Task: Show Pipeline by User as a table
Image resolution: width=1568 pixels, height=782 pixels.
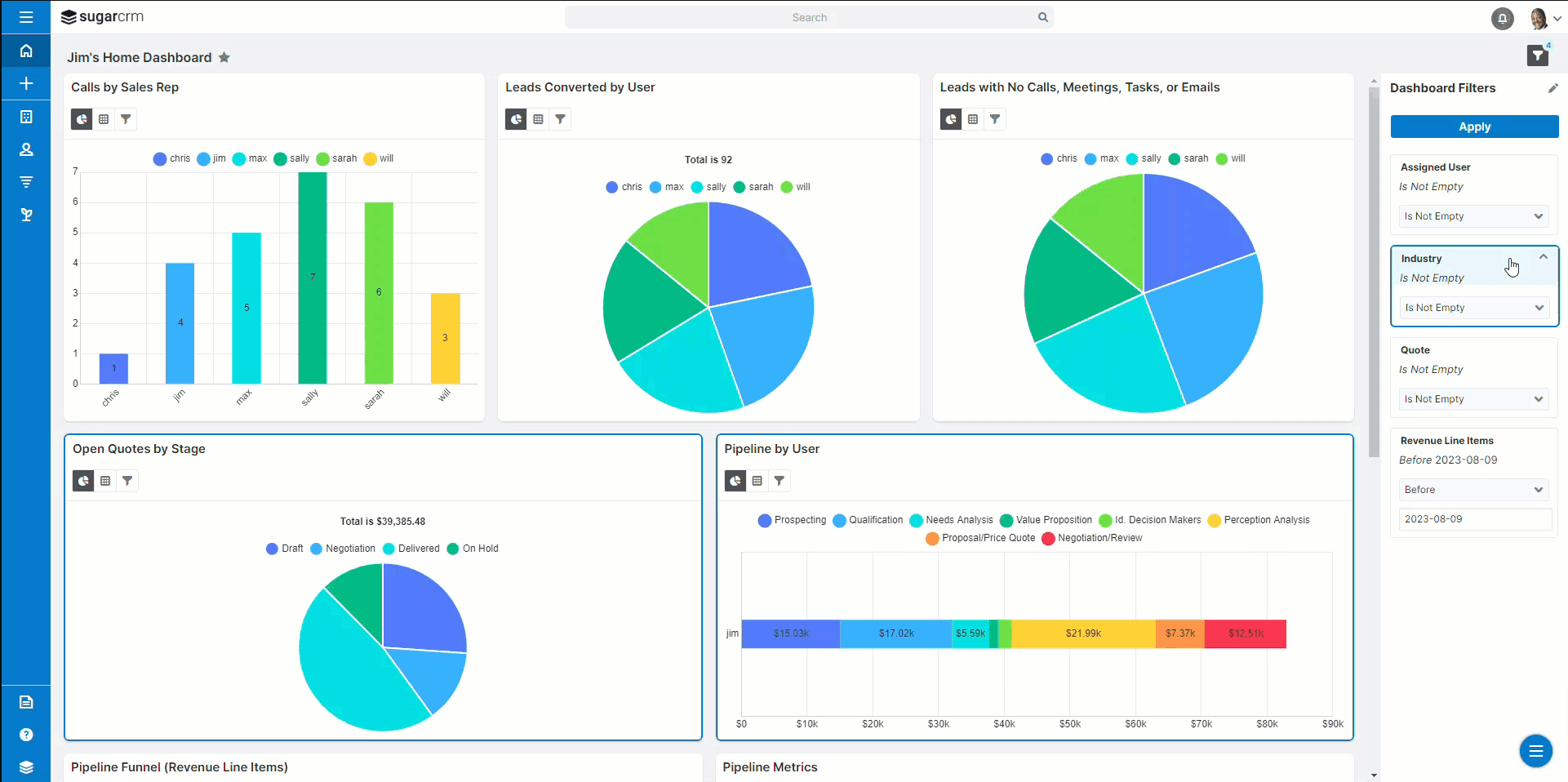Action: pos(757,481)
